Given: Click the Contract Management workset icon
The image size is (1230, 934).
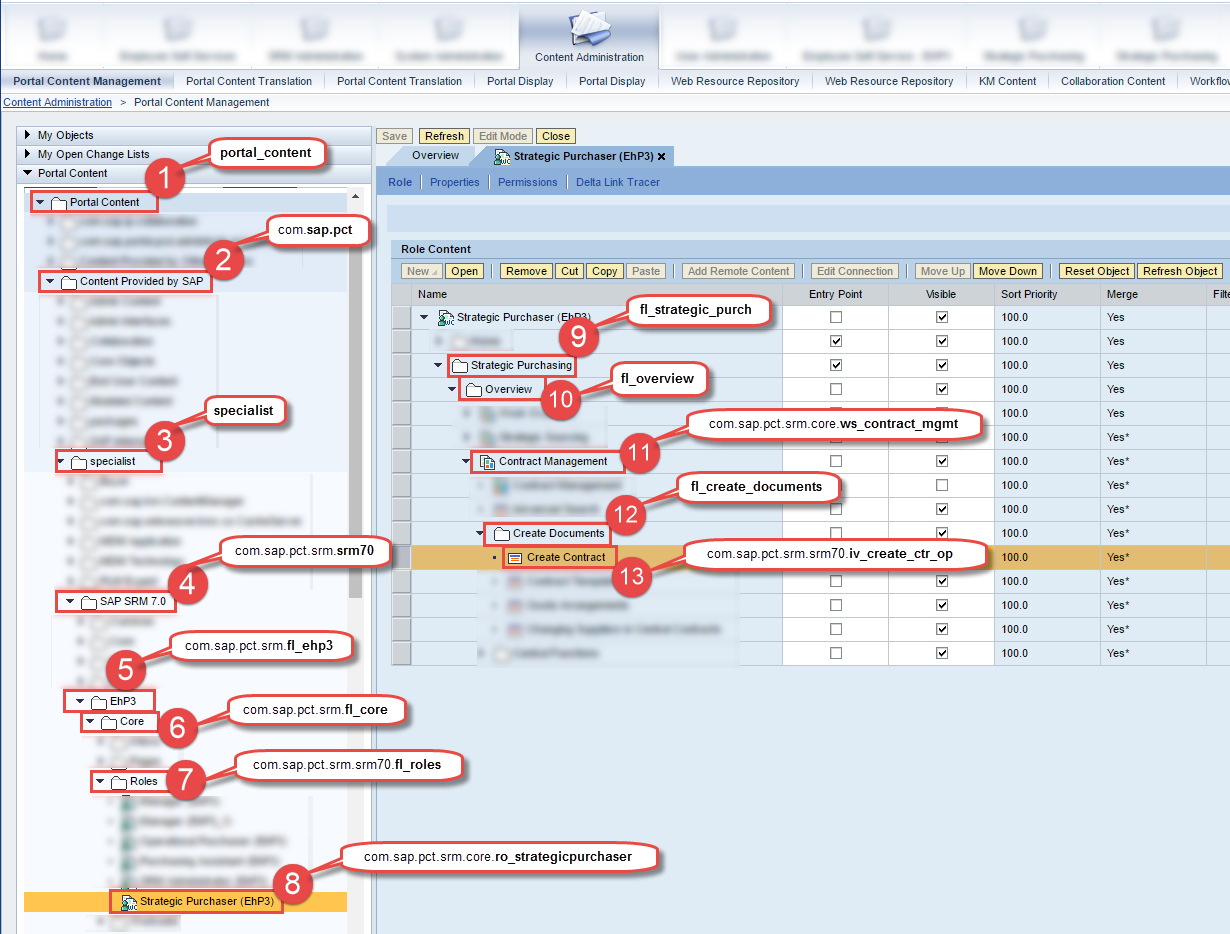Looking at the screenshot, I should click(488, 462).
